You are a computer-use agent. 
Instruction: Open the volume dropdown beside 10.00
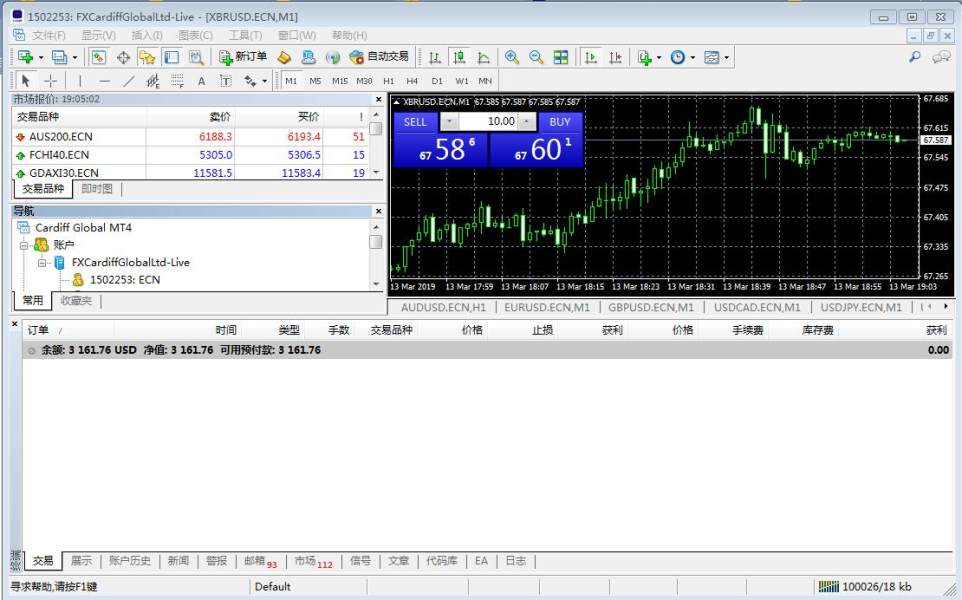click(450, 121)
